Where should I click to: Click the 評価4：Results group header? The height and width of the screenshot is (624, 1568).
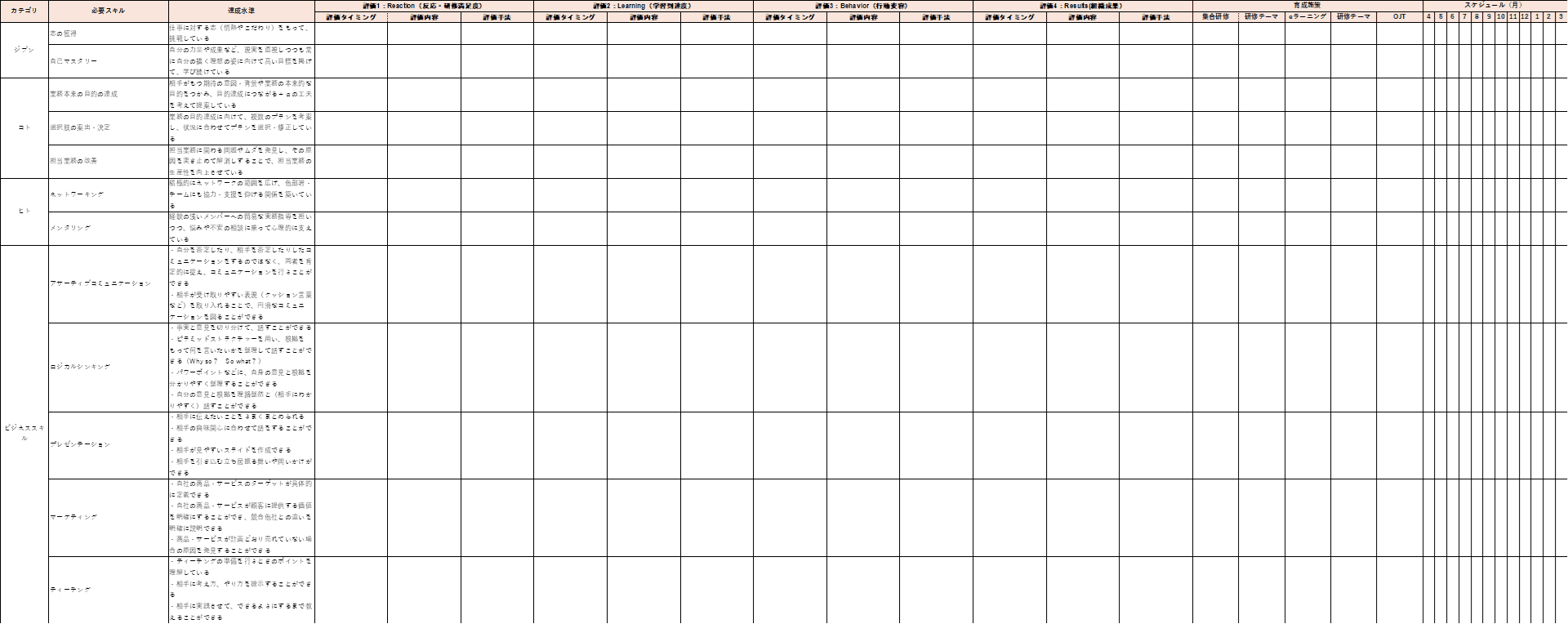pyautogui.click(x=1083, y=6)
